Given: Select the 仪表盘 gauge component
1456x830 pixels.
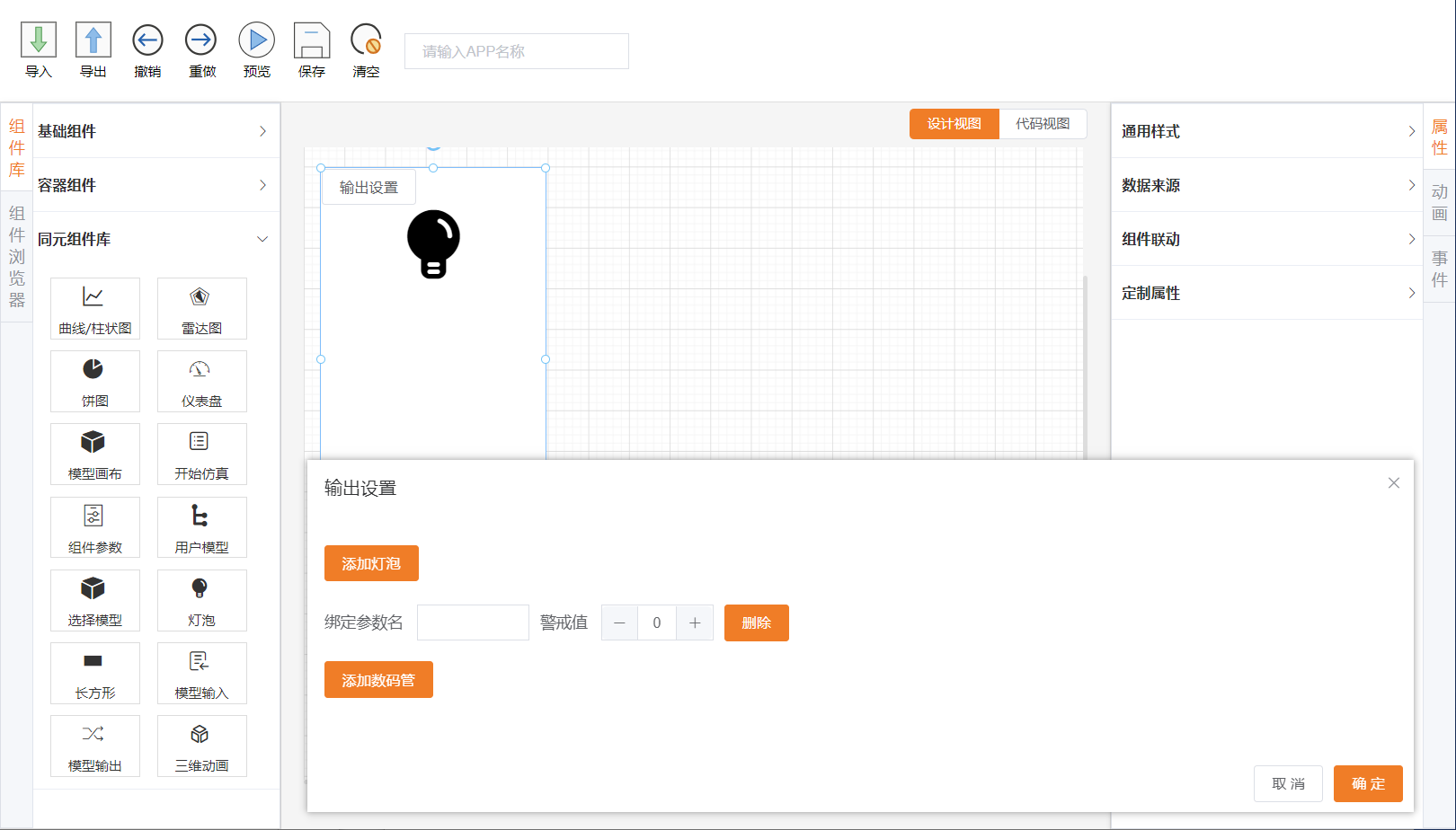Looking at the screenshot, I should pos(201,381).
